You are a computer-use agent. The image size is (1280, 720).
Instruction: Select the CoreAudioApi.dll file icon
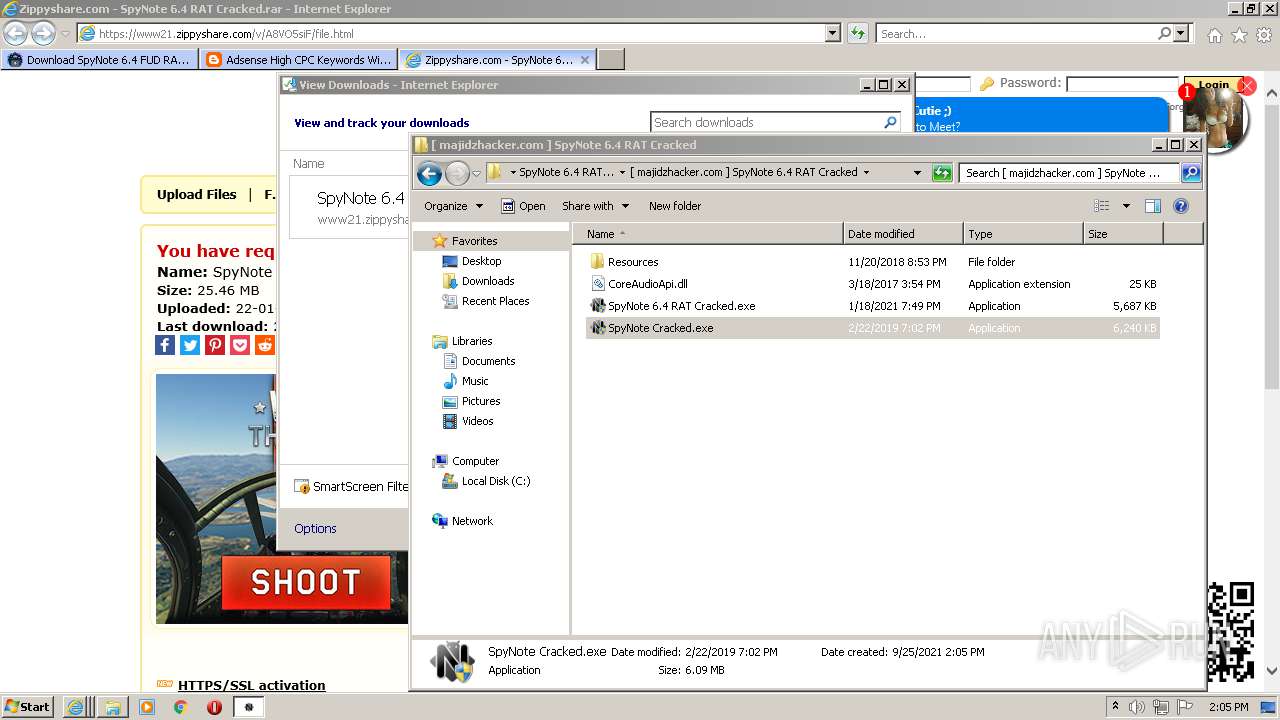coord(598,284)
